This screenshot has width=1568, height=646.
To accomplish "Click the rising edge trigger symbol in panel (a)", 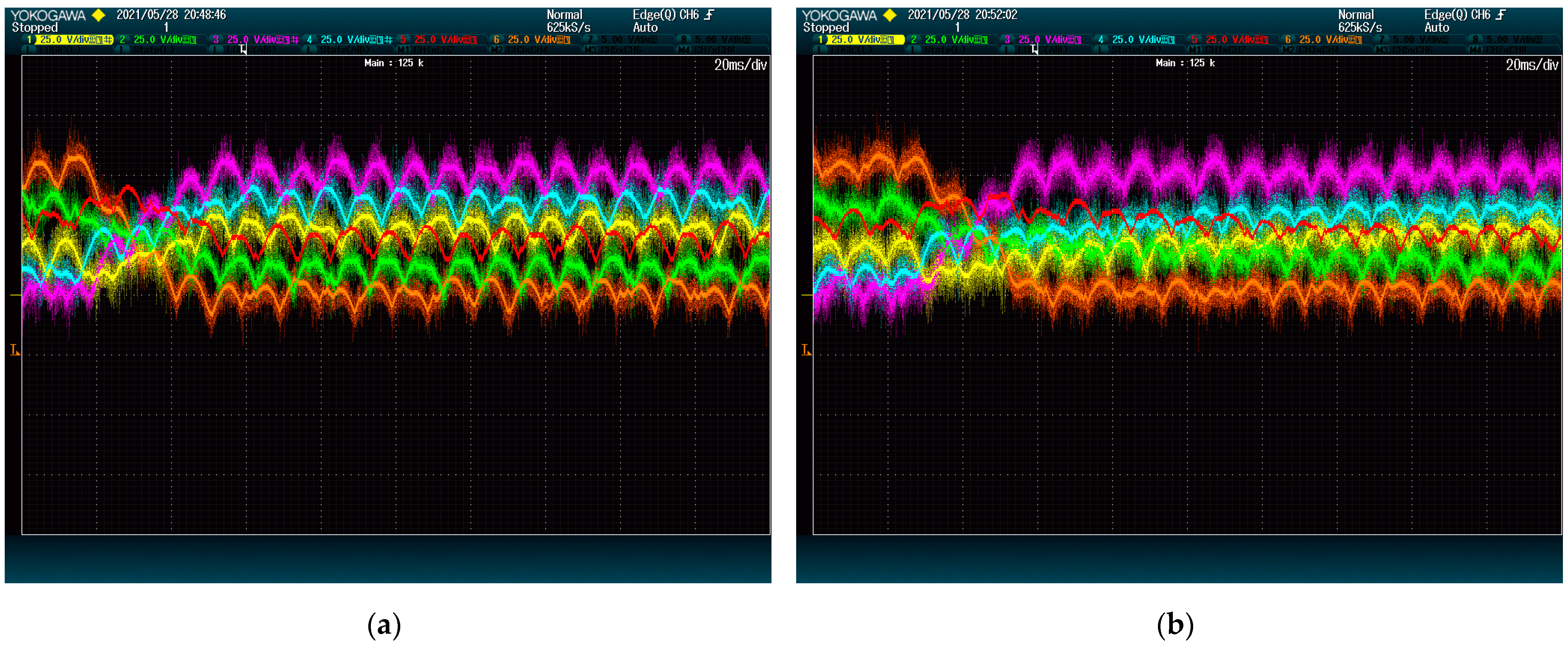I will click(x=709, y=15).
